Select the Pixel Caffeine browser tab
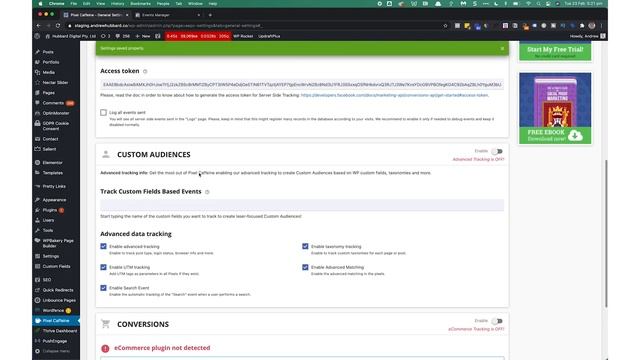 click(96, 15)
